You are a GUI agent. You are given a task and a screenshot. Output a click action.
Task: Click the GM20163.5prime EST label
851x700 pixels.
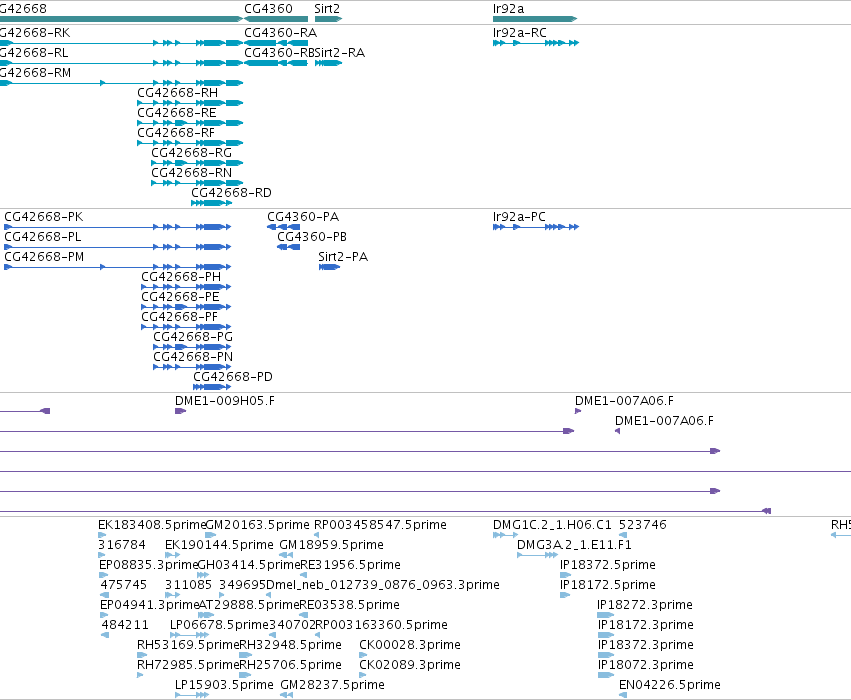[x=258, y=525]
